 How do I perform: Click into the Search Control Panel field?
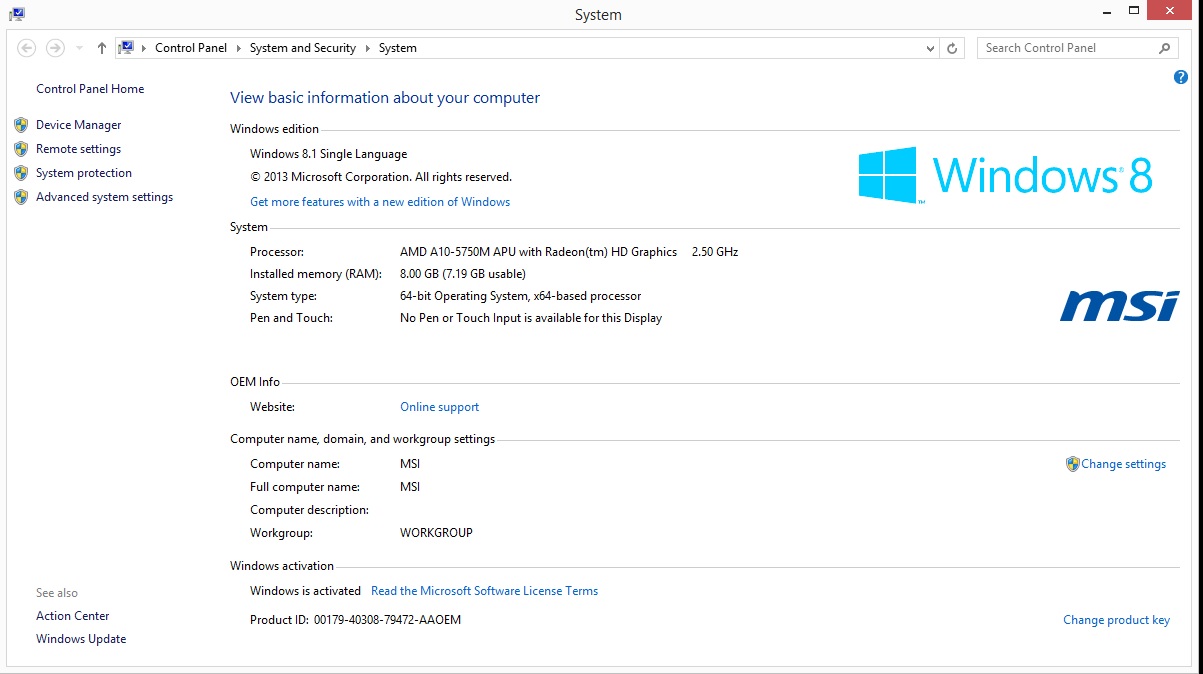(x=1067, y=48)
